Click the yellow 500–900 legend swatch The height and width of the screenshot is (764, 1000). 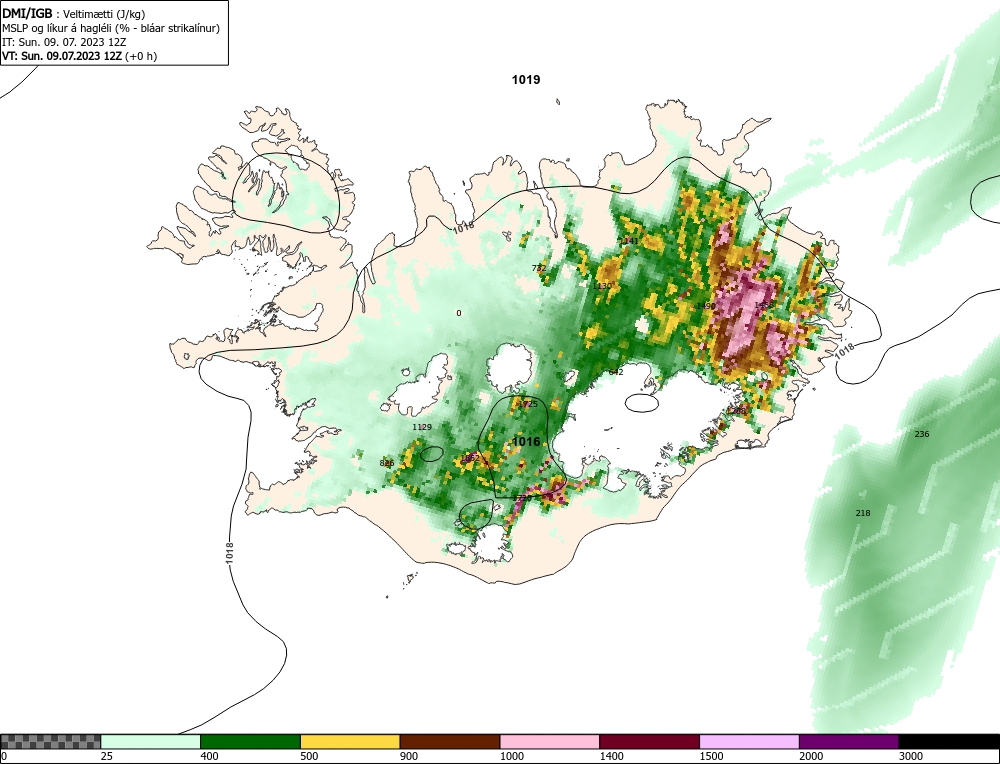(x=350, y=741)
